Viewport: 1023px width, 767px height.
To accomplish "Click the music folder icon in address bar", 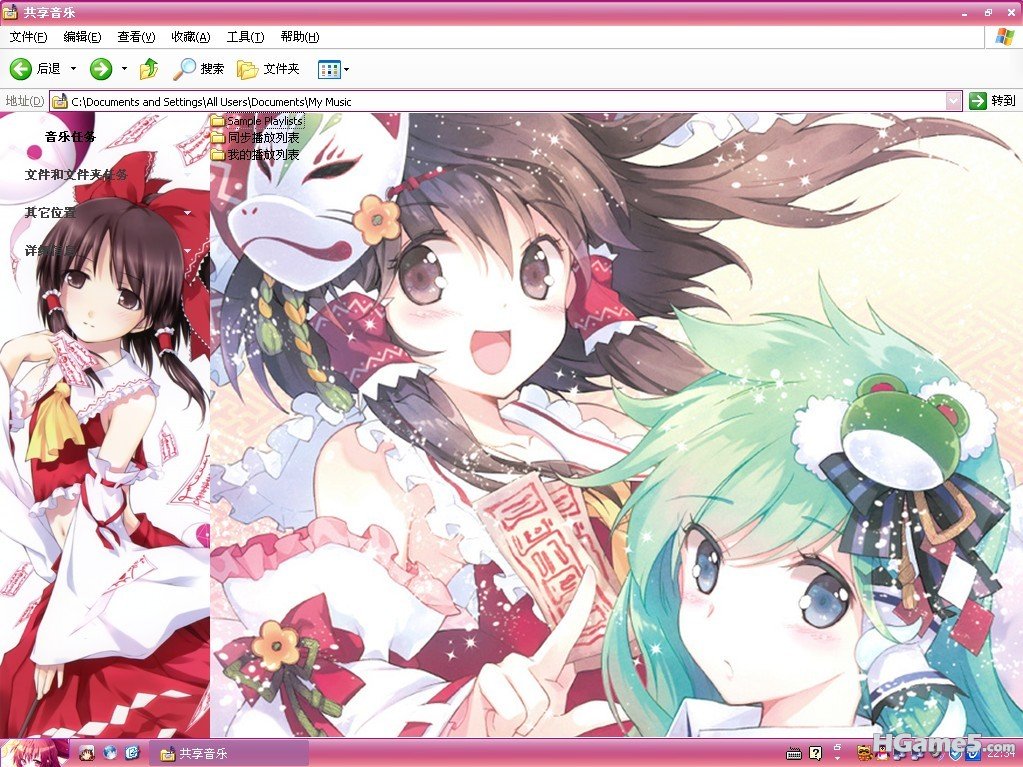I will (x=60, y=101).
